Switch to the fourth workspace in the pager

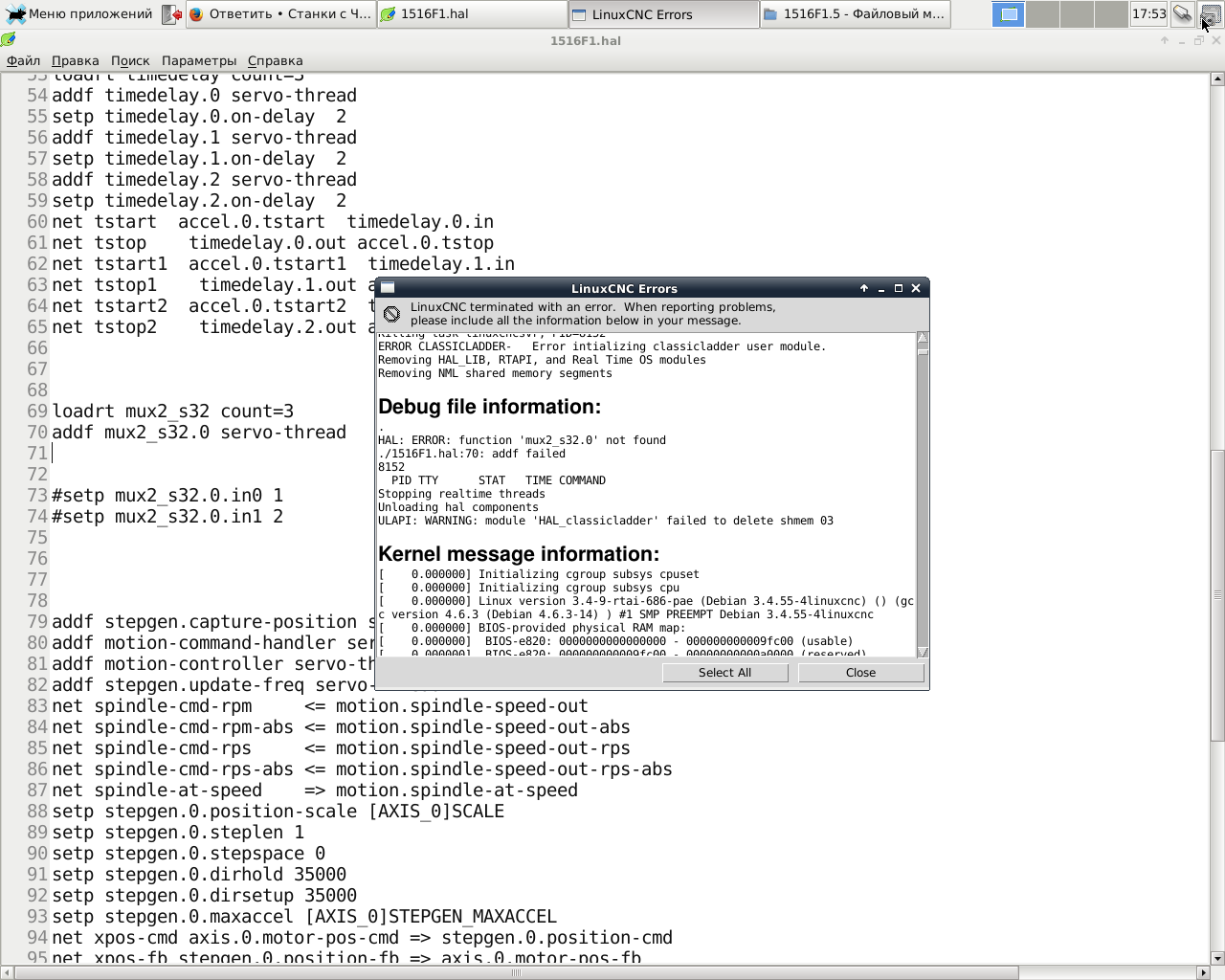click(x=1110, y=14)
